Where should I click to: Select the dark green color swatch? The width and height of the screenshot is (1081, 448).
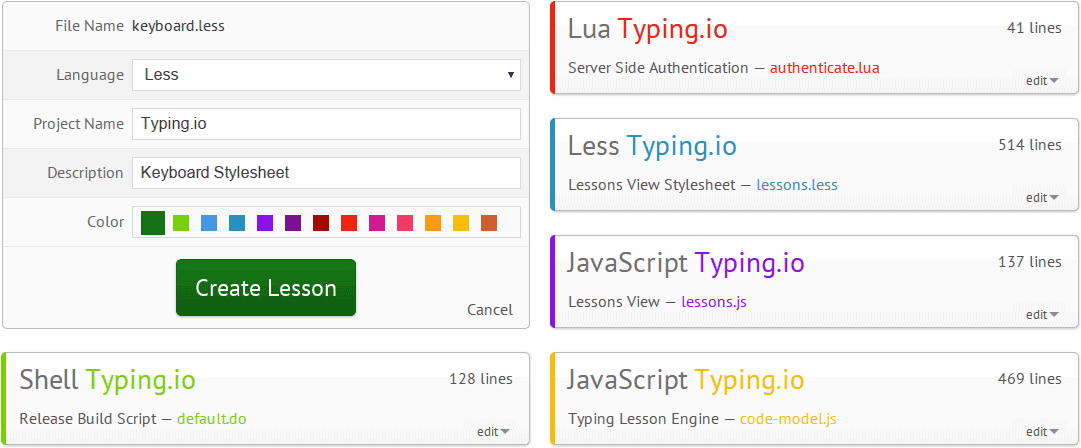(152, 223)
